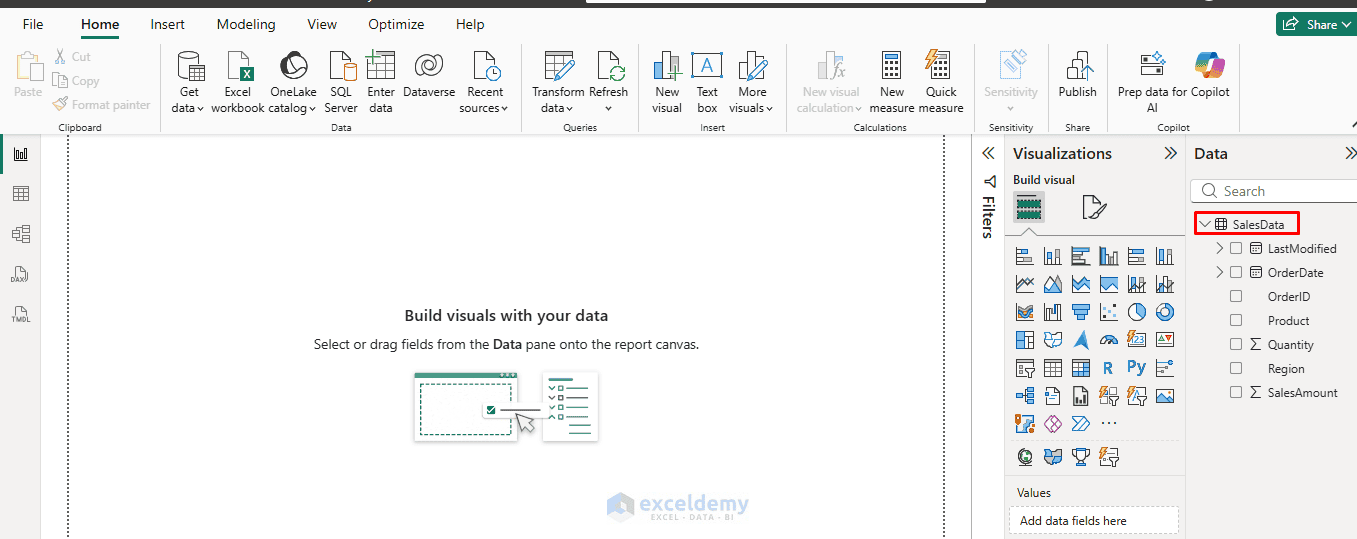Open the Excel workbook data source
1357x539 pixels.
[238, 82]
